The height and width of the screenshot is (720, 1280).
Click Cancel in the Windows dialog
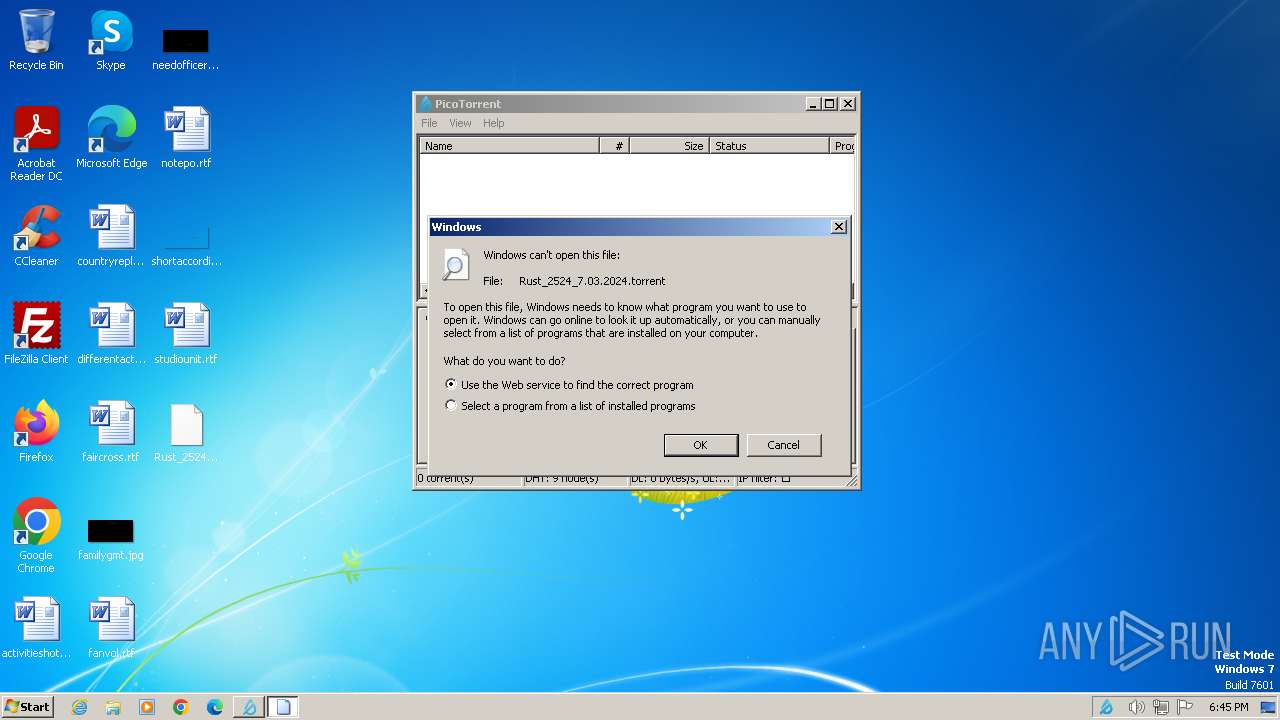(x=783, y=445)
